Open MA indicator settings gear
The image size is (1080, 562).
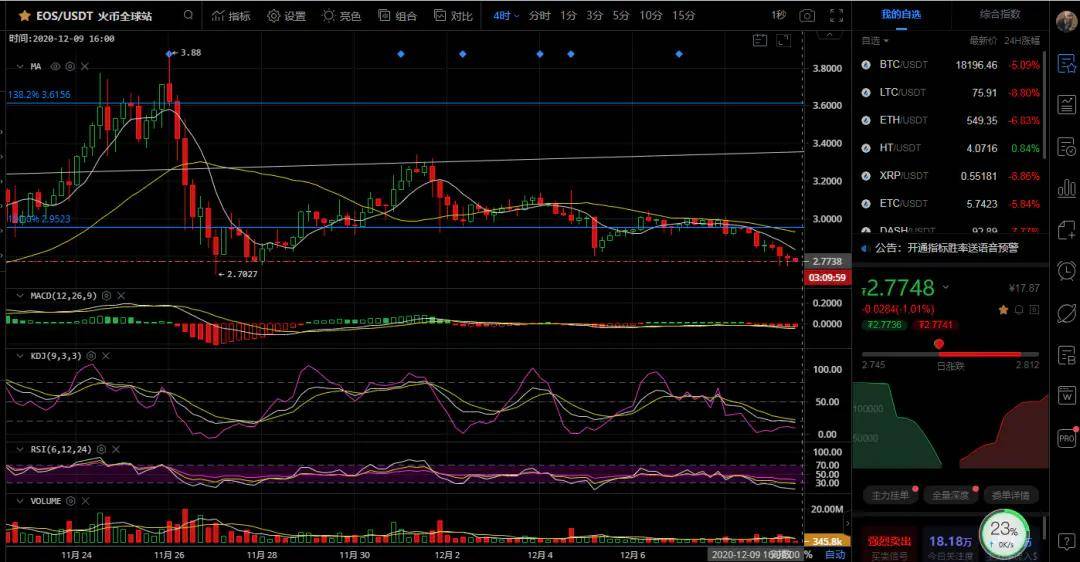[70, 67]
